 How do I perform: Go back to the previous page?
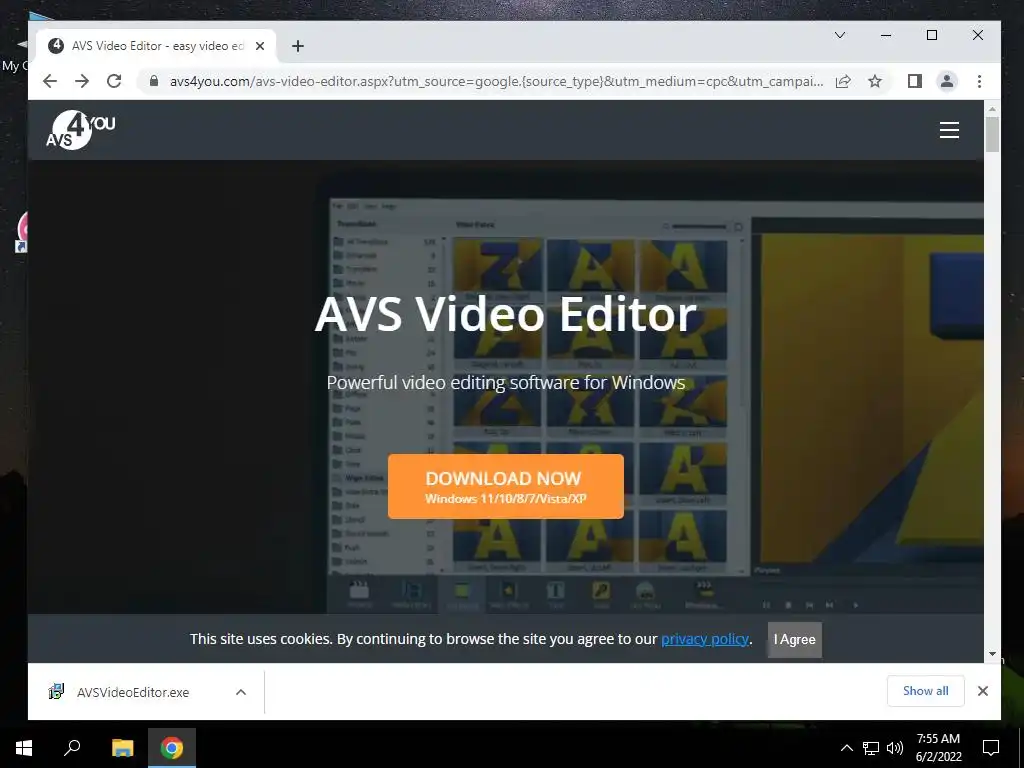click(50, 81)
